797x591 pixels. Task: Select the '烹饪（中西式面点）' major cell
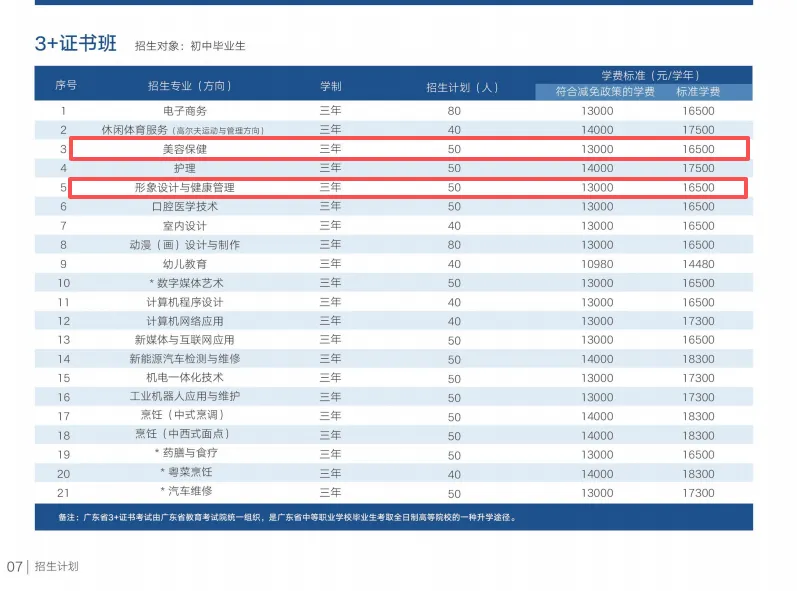point(182,434)
